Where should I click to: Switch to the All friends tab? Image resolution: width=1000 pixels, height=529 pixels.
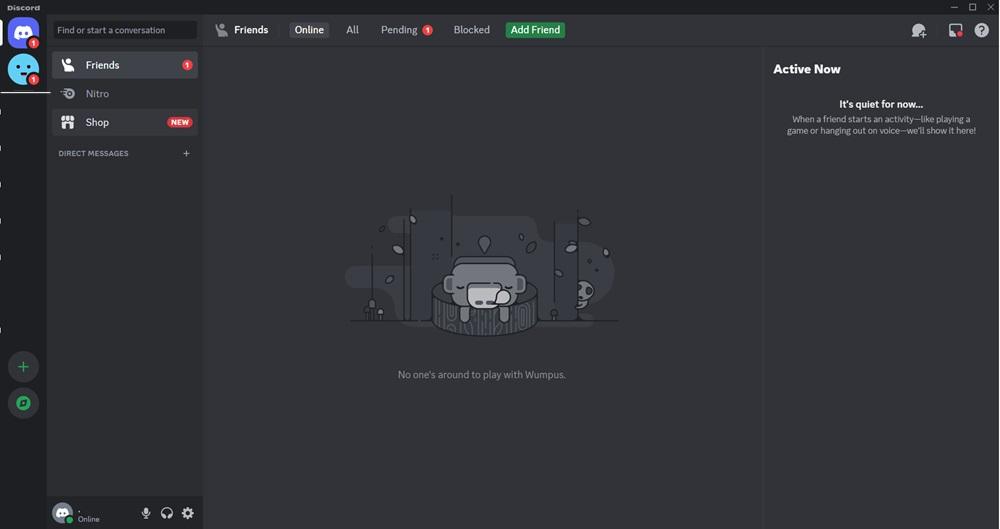(x=353, y=30)
